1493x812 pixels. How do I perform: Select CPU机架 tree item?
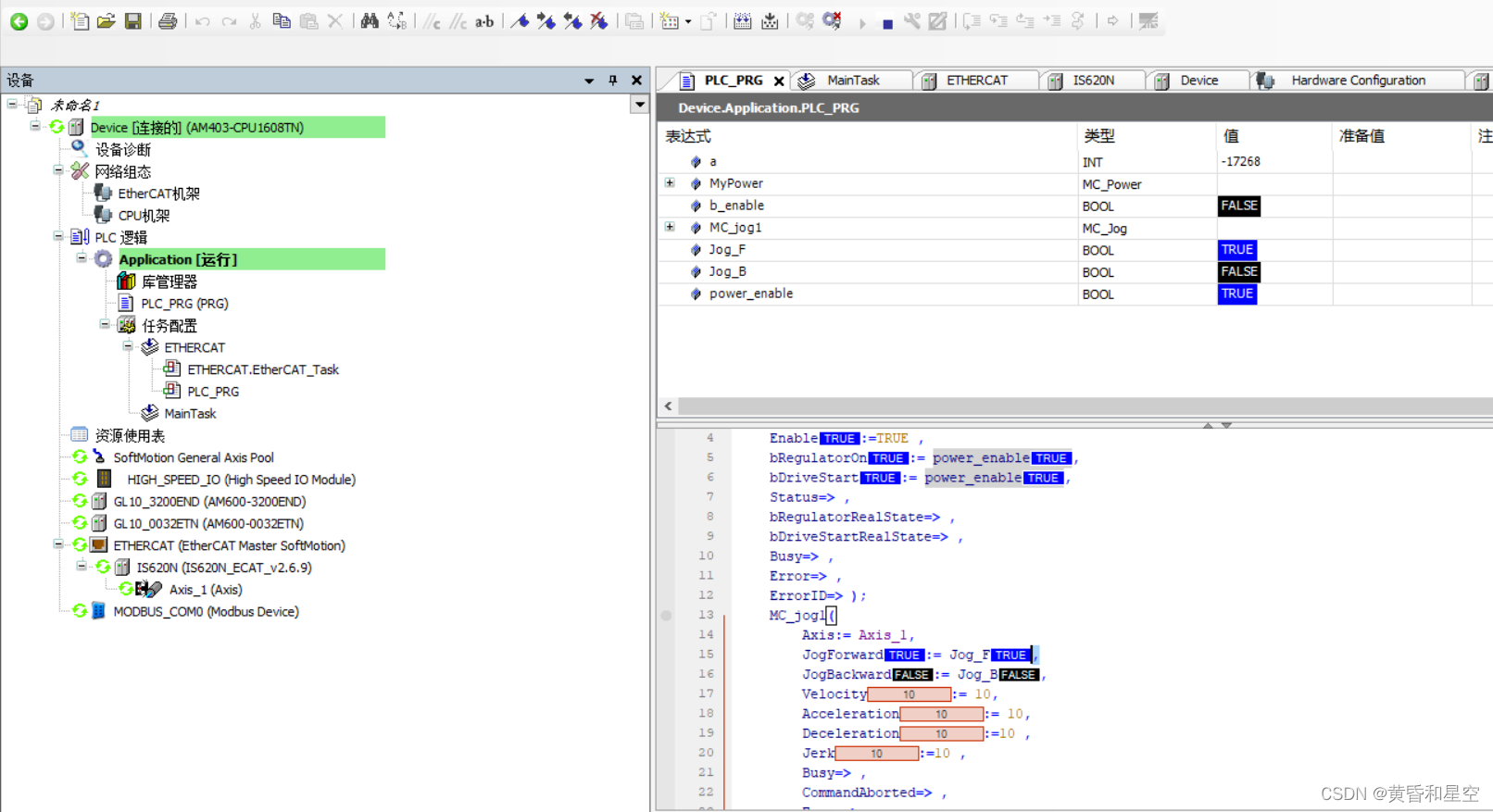144,216
